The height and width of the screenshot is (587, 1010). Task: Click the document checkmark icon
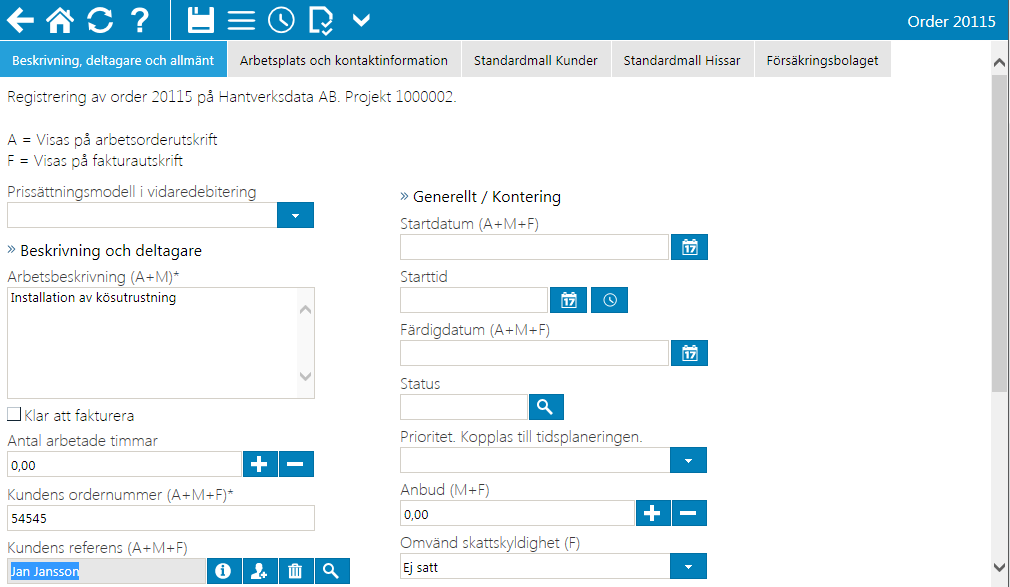[x=321, y=21]
